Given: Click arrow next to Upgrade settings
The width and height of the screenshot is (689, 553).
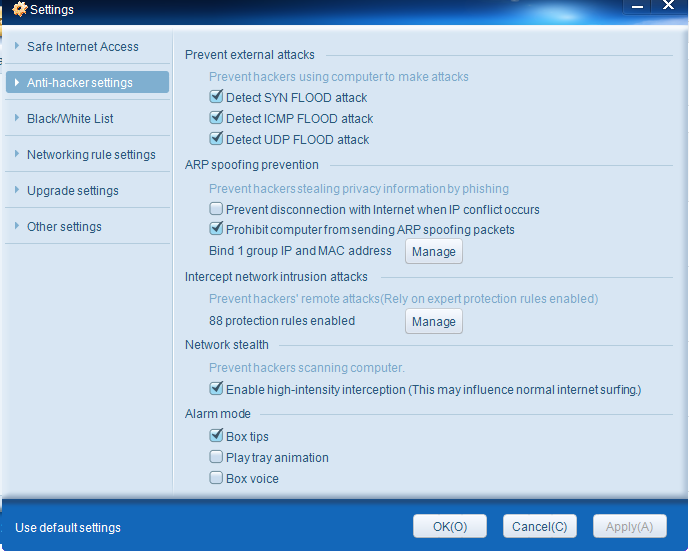Looking at the screenshot, I should 17,190.
